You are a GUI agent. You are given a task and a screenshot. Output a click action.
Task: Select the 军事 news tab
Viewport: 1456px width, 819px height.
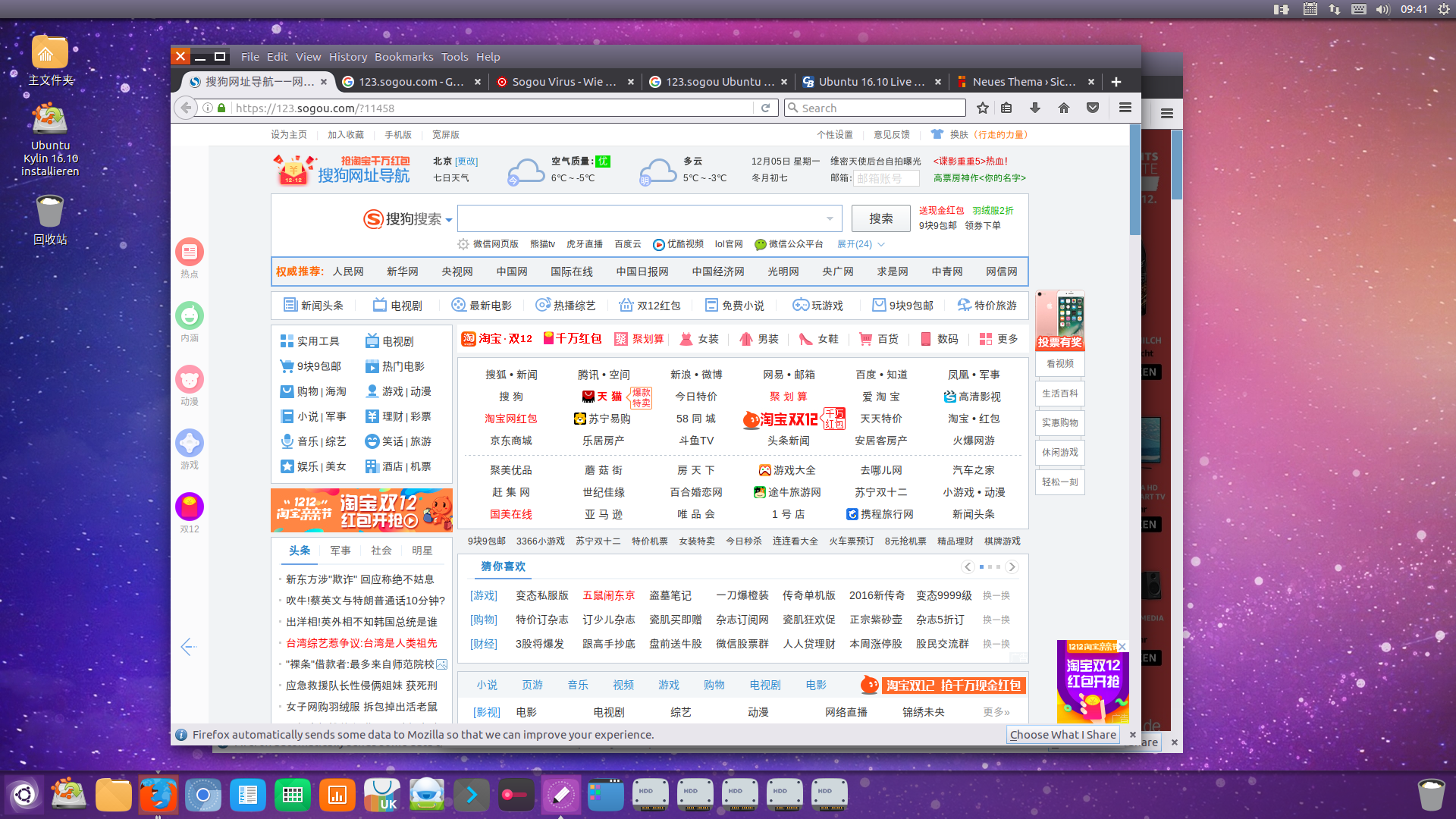[340, 551]
